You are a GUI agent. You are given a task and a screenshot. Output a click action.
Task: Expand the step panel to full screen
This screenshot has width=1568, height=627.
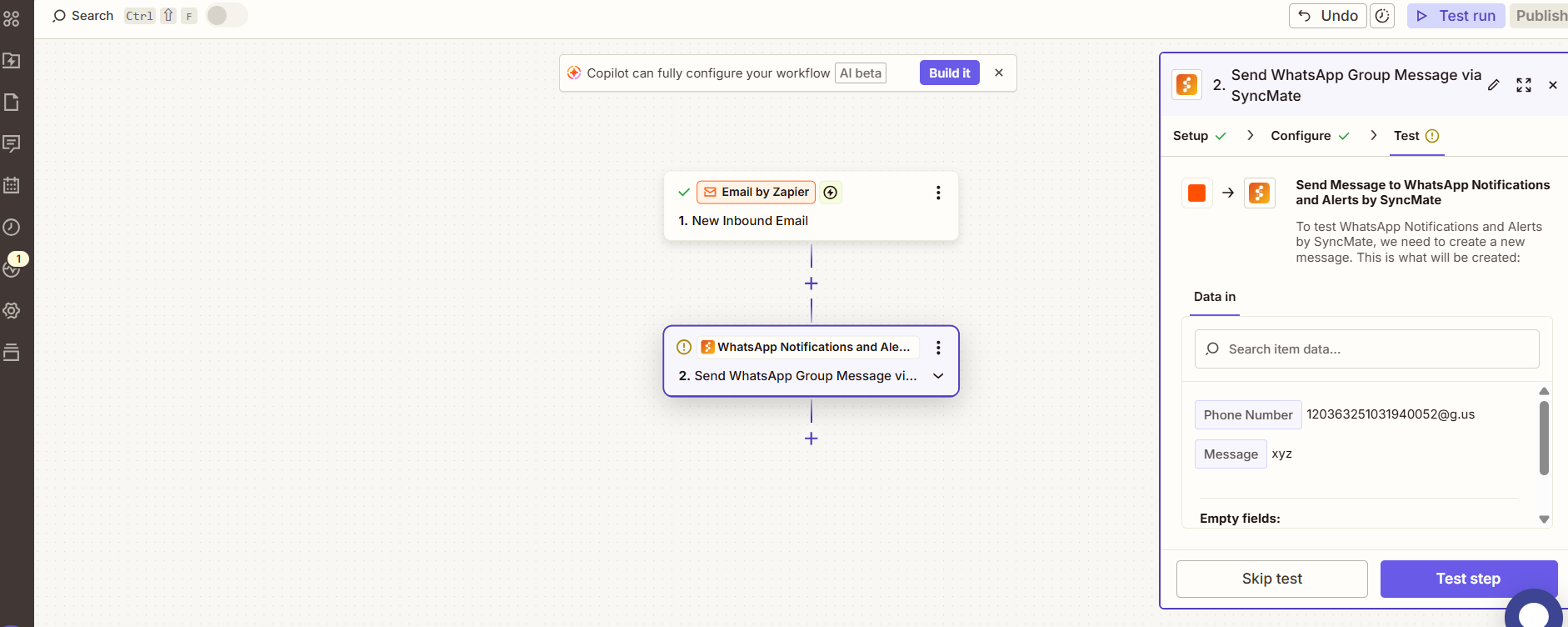pos(1524,85)
